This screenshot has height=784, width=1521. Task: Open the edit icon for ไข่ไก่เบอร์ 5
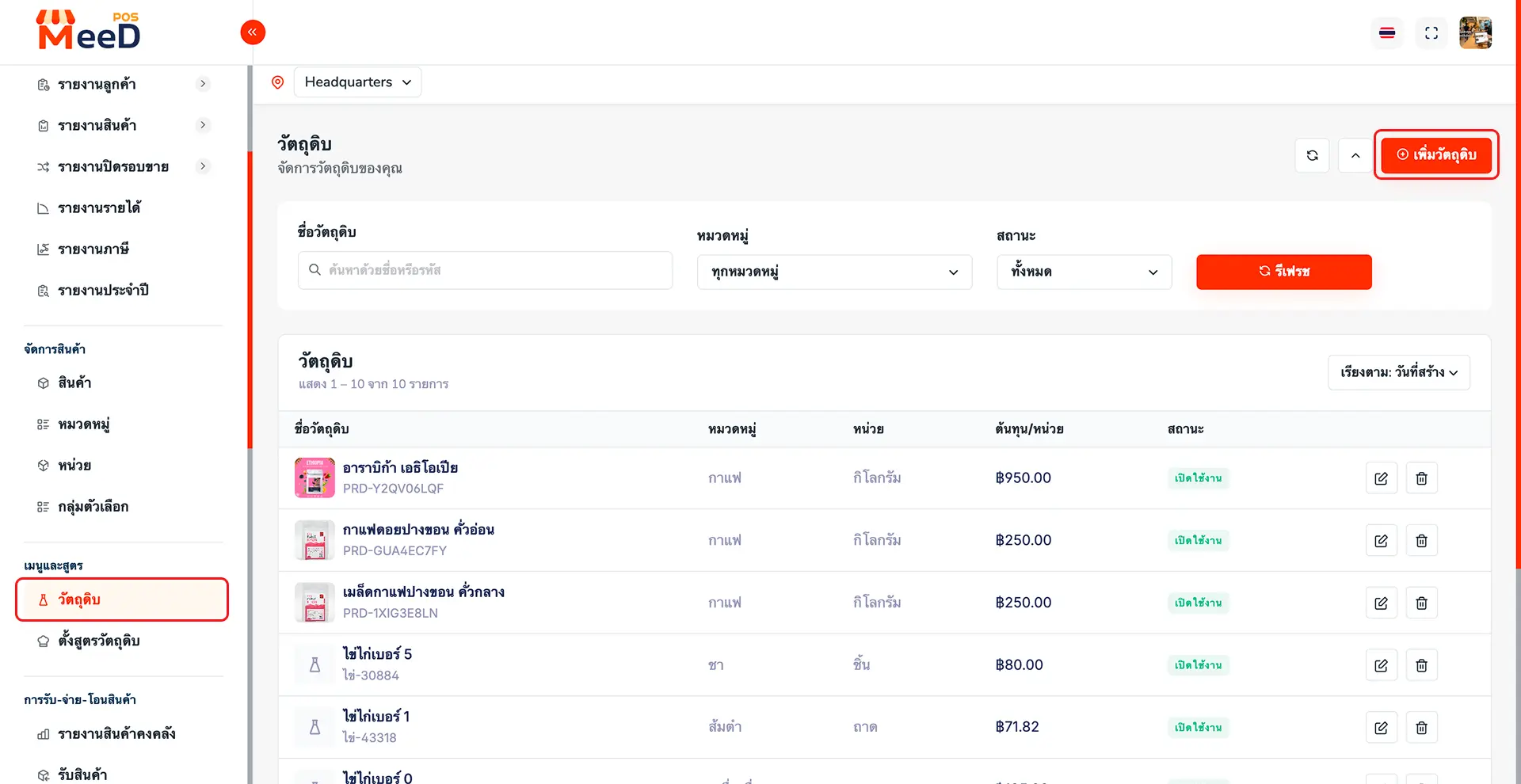click(1381, 665)
